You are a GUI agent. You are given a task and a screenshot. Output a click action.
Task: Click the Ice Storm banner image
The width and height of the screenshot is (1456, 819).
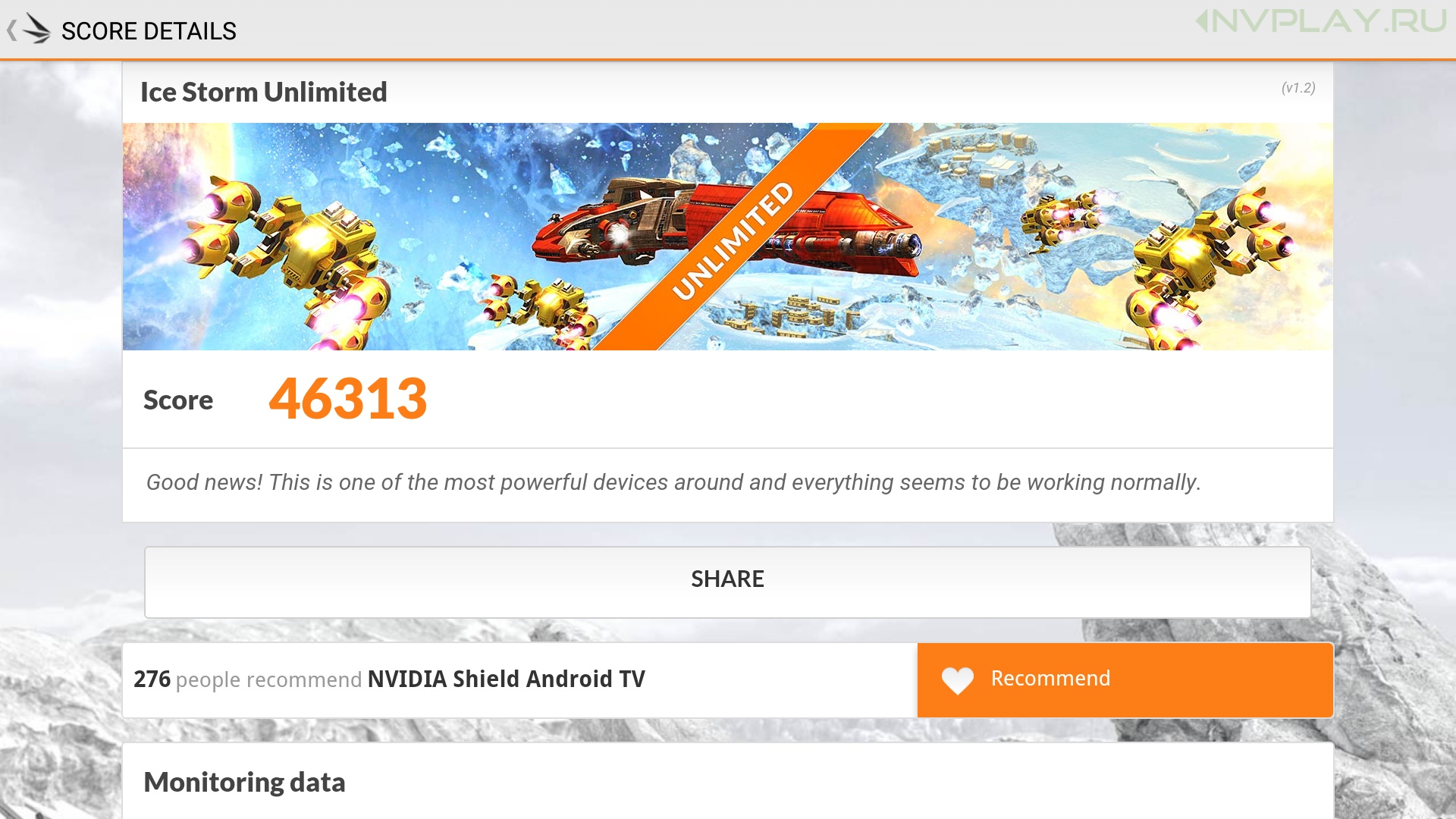727,236
